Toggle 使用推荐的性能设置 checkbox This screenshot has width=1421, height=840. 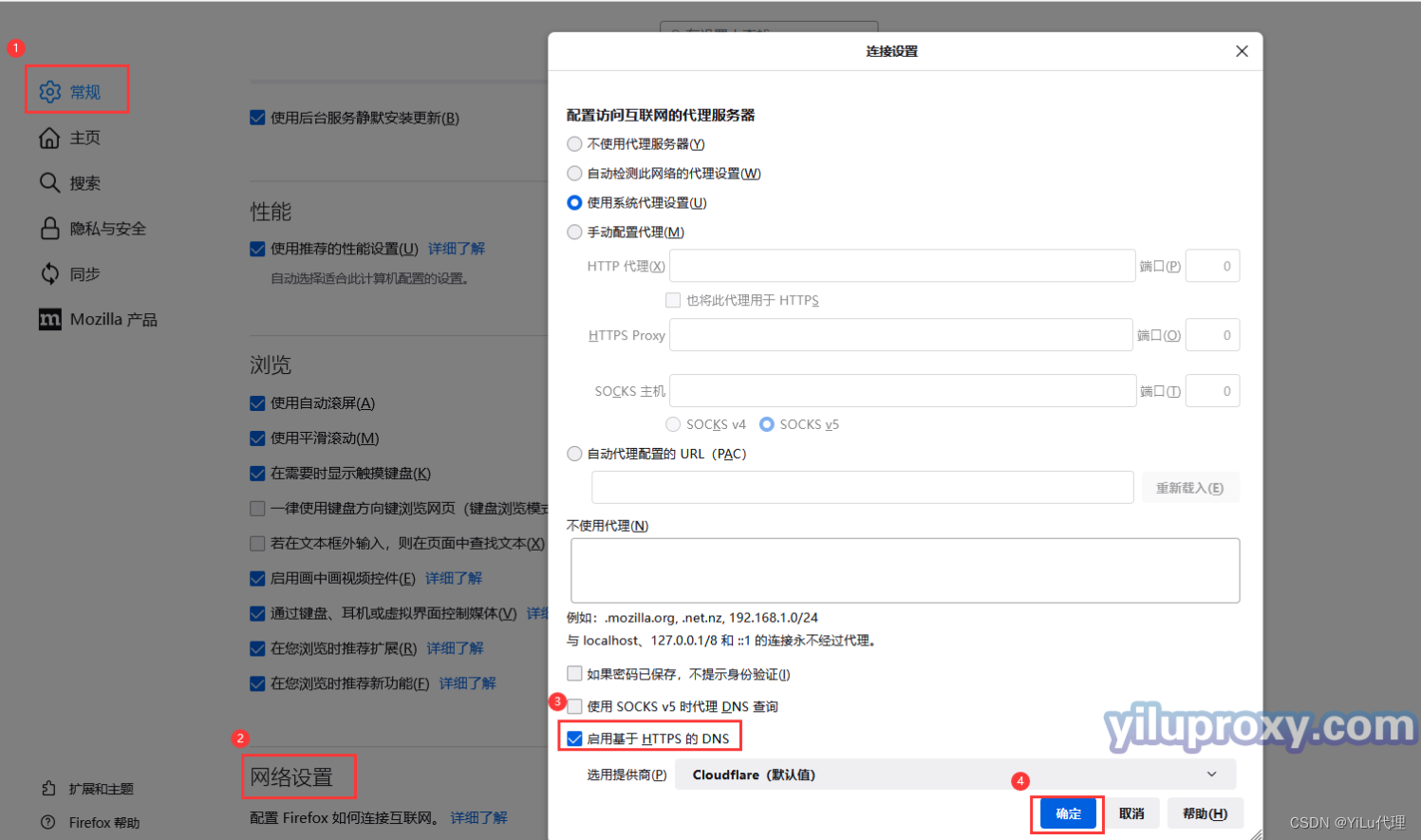(257, 249)
